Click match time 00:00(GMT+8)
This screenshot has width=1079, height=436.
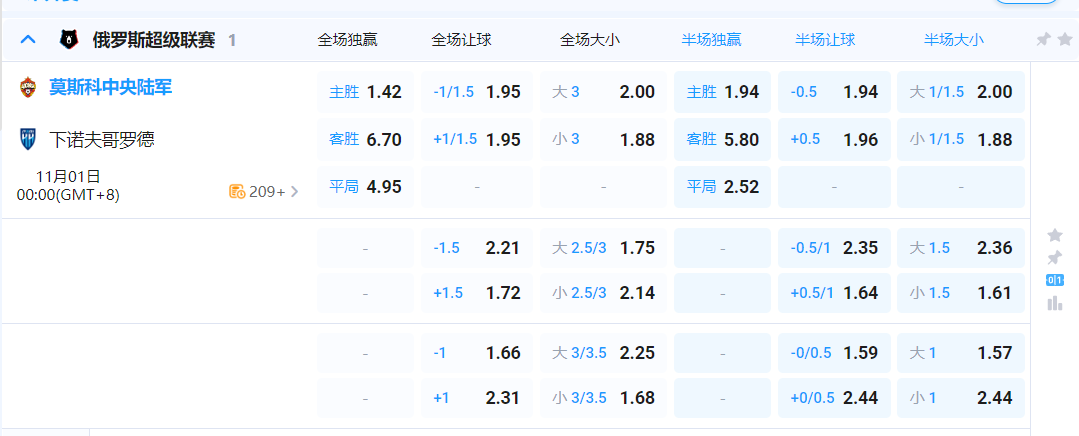point(68,195)
